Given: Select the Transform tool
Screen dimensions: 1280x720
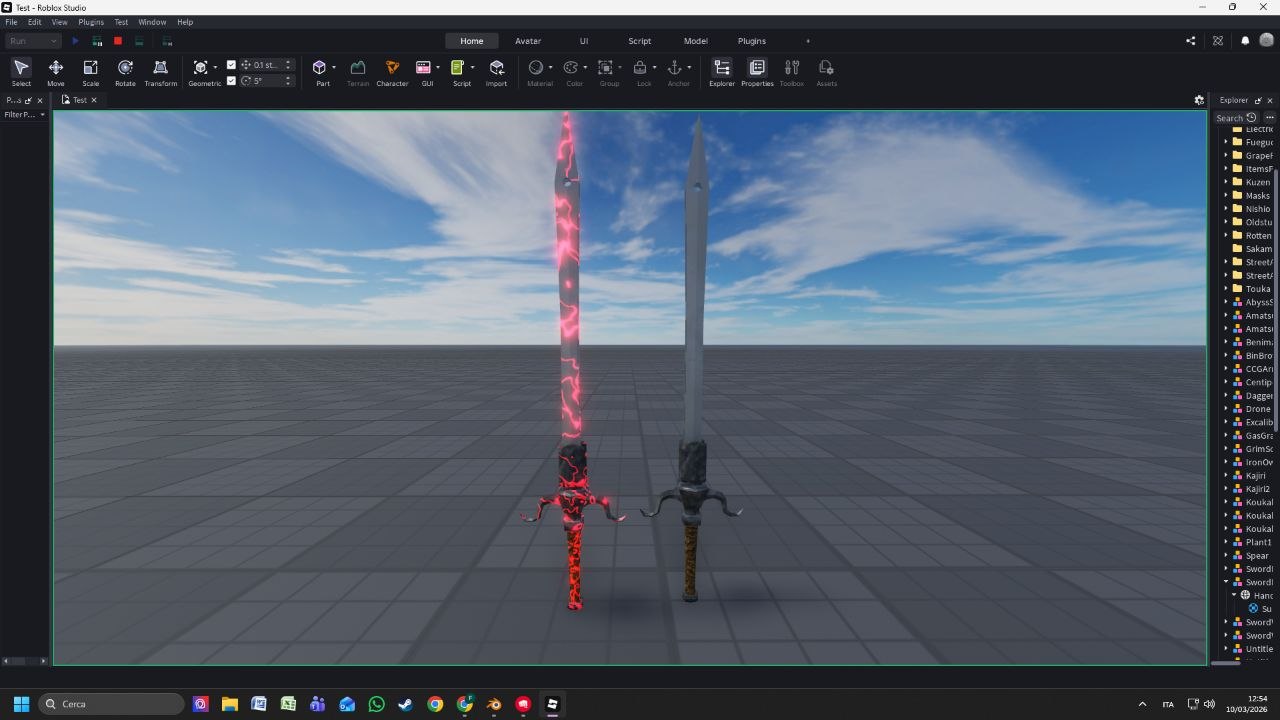Looking at the screenshot, I should click(x=160, y=72).
